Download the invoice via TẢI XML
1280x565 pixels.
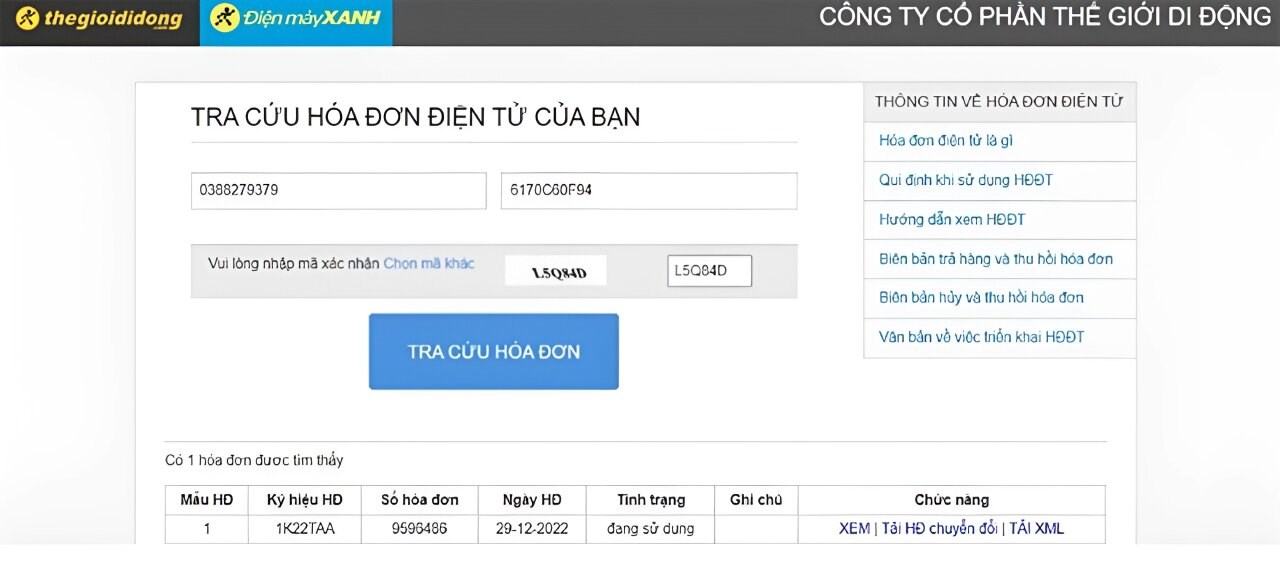(x=1036, y=528)
